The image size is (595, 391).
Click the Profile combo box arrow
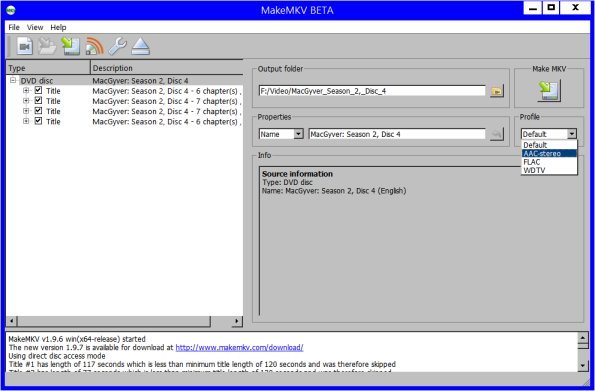pyautogui.click(x=572, y=134)
